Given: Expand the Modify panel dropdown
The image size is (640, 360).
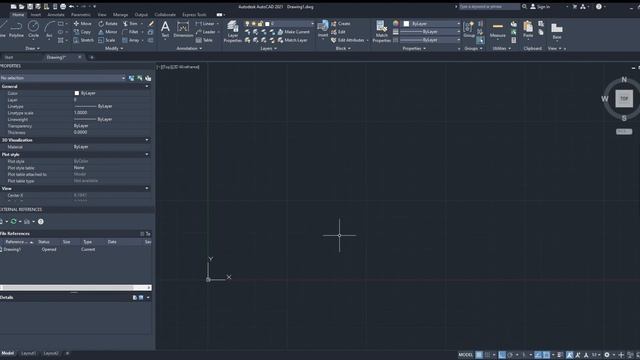Looking at the screenshot, I should 114,48.
